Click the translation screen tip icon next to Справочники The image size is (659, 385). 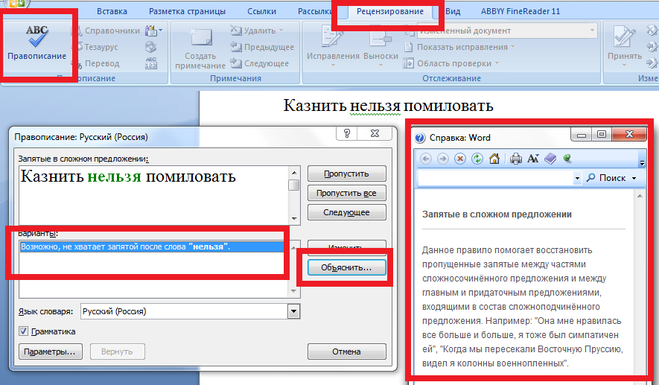153,31
